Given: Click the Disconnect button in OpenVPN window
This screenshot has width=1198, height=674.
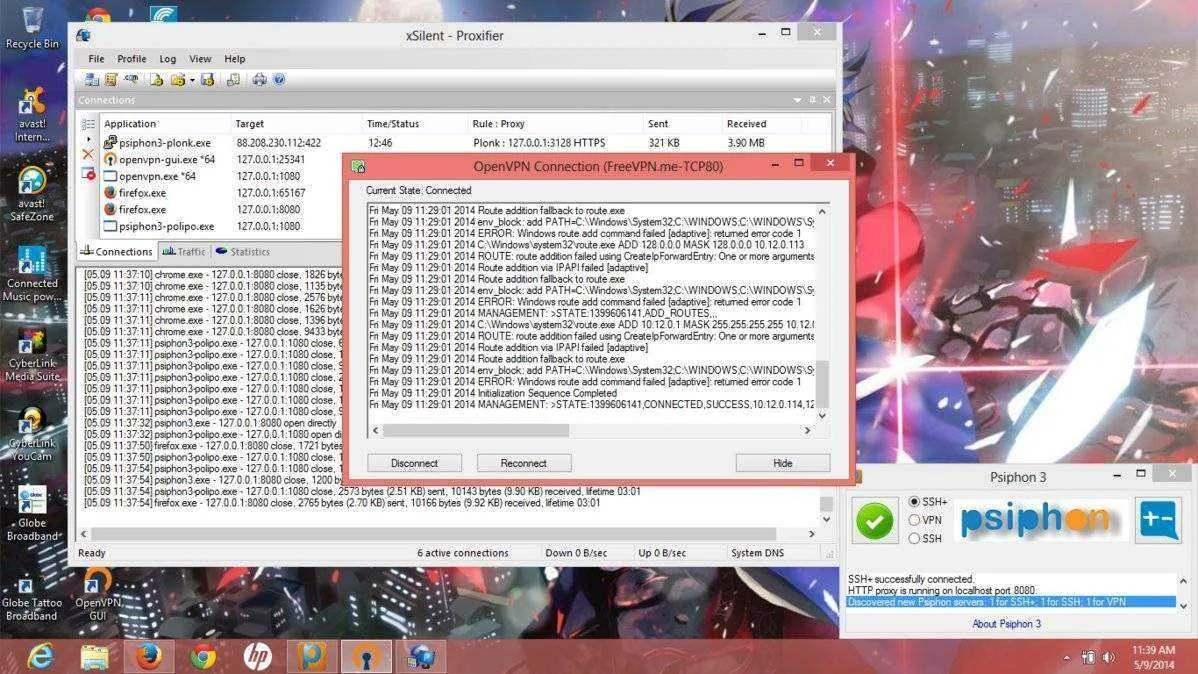Looking at the screenshot, I should click(x=414, y=463).
